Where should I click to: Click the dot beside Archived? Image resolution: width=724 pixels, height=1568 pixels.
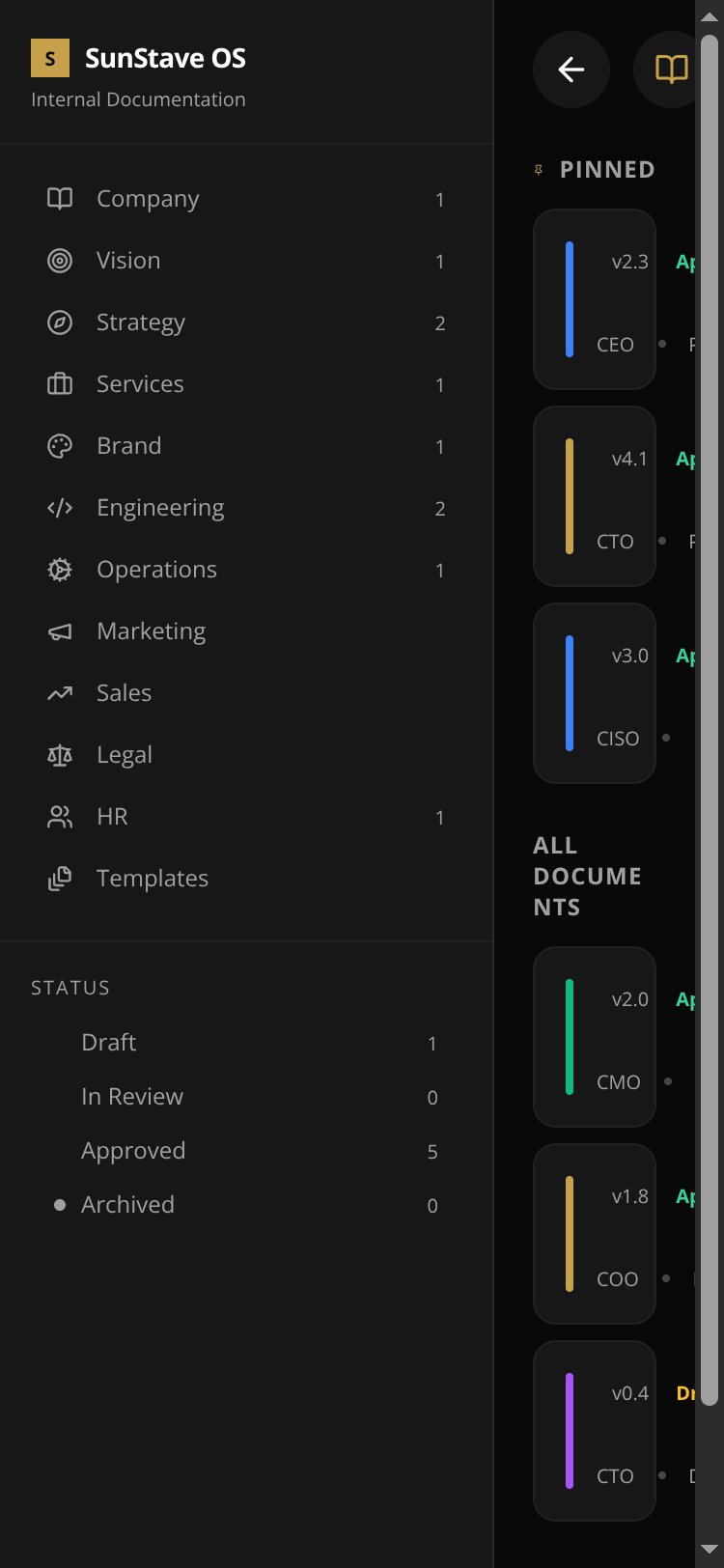point(60,1205)
